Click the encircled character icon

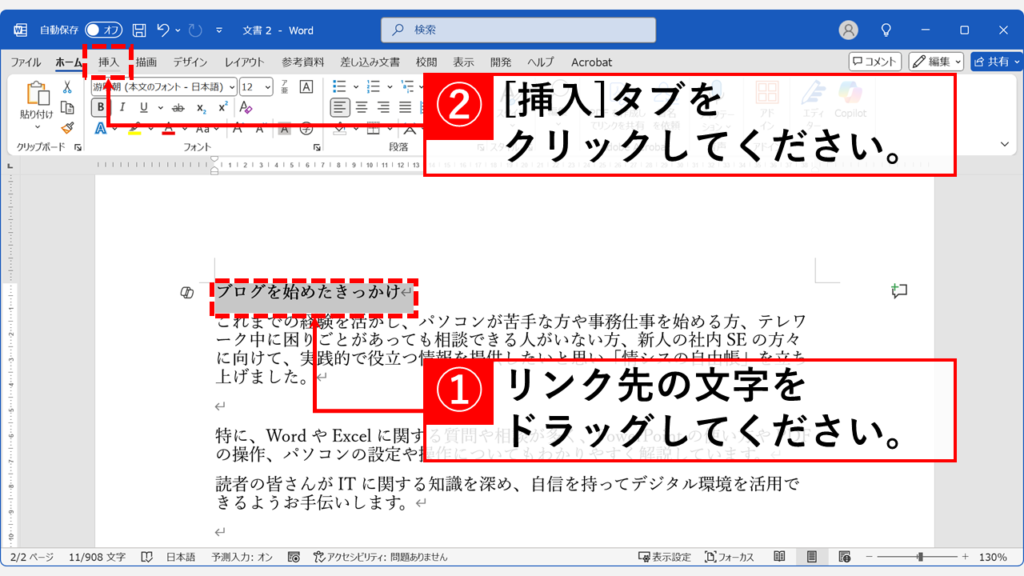click(x=306, y=129)
